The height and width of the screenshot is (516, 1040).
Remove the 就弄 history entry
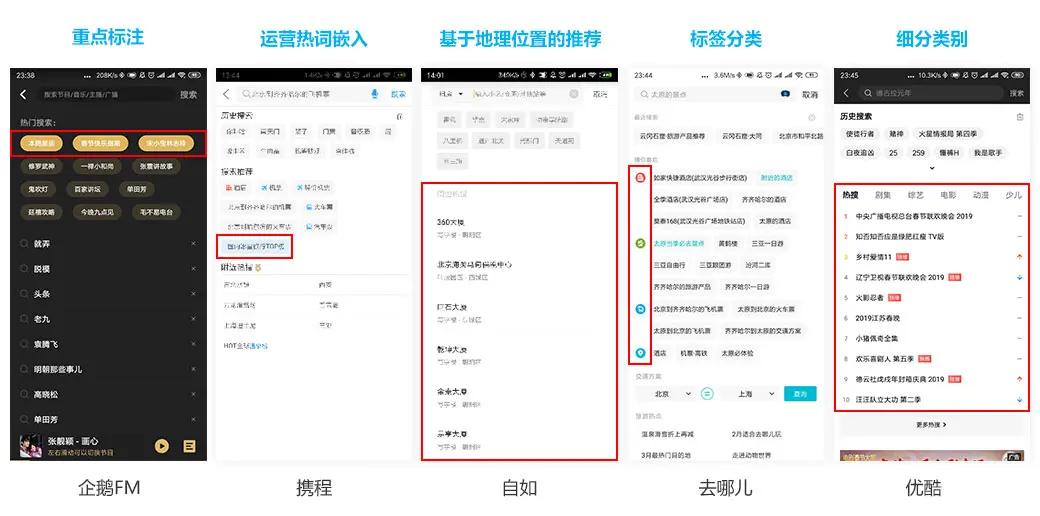point(194,244)
